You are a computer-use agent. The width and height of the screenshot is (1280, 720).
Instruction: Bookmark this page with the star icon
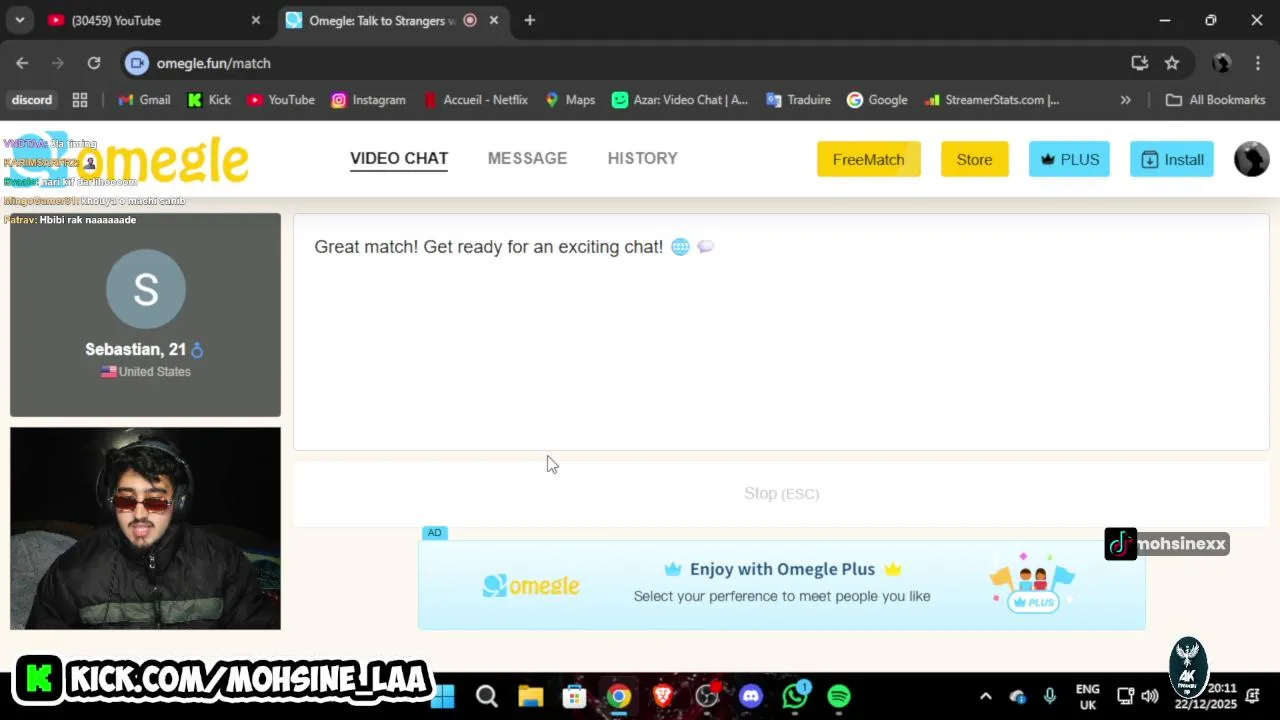tap(1172, 63)
